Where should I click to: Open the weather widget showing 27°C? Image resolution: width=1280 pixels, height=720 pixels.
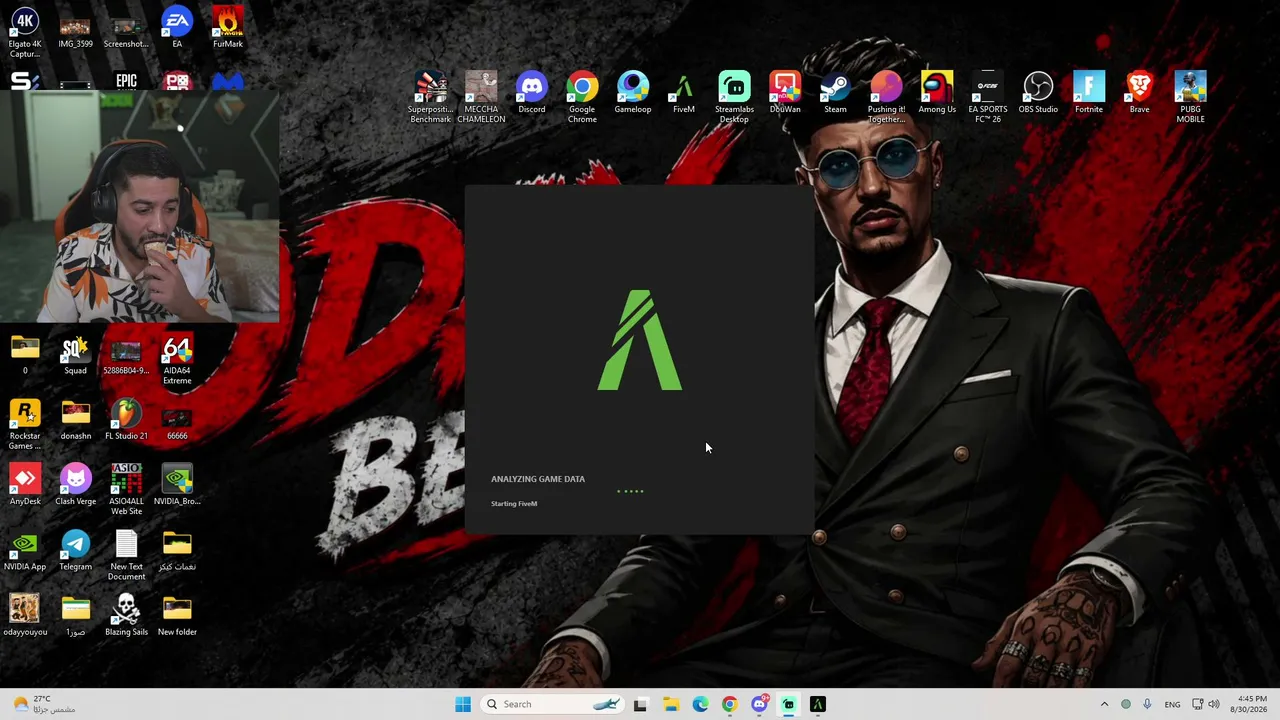(45, 704)
